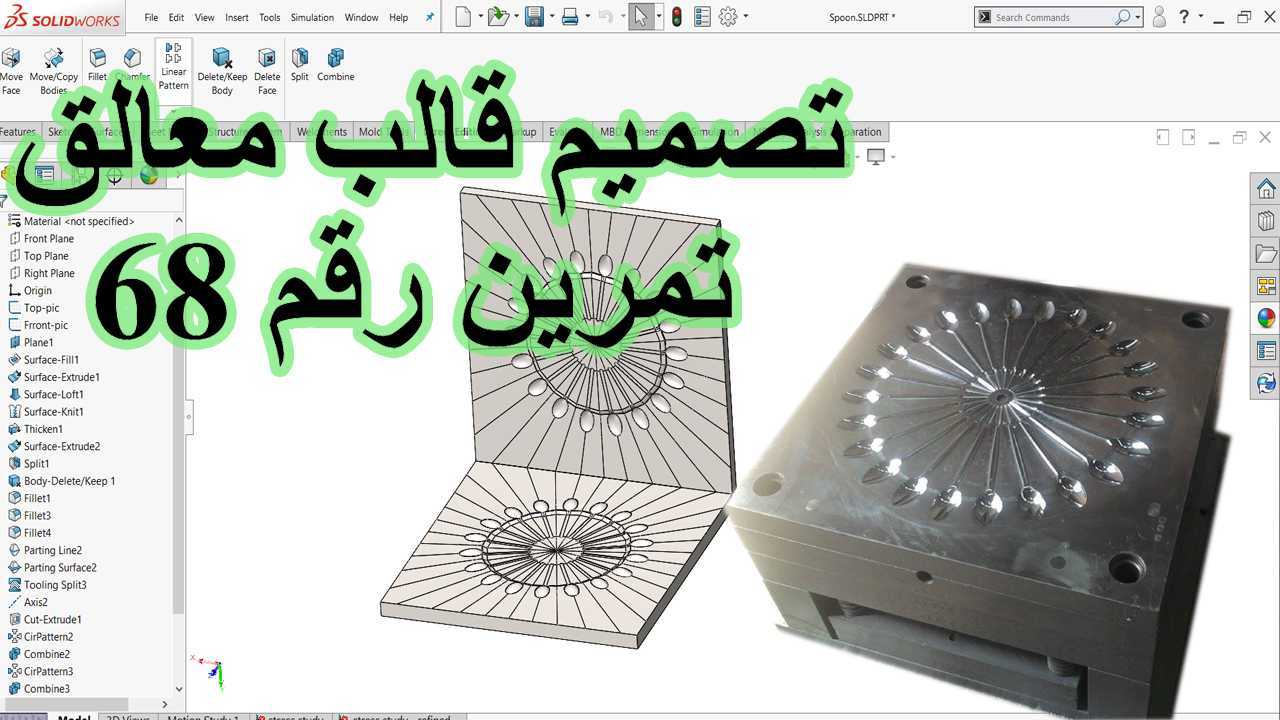Show the View Palette task pane
Screen dimensions: 1280x720
[x=1266, y=287]
